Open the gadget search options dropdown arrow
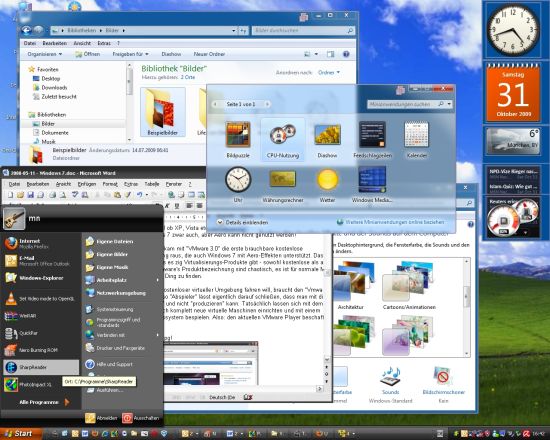Screen dimensions: 550x440 [x=449, y=104]
